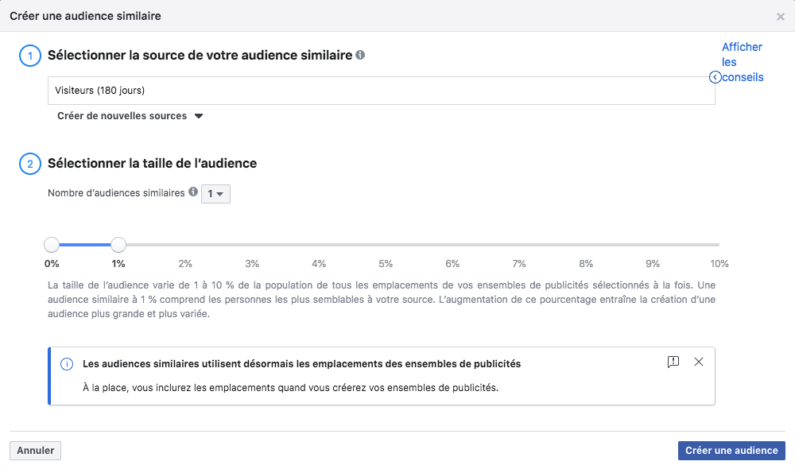Screen dimensions: 795x469
Task: Close the Créer une audience similaire dialog
Action: [780, 17]
